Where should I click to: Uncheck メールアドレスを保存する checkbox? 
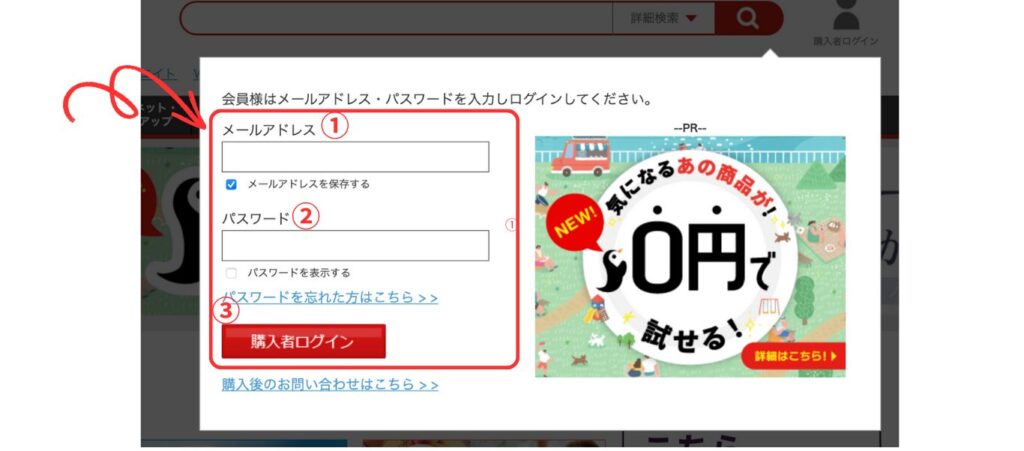tap(231, 185)
